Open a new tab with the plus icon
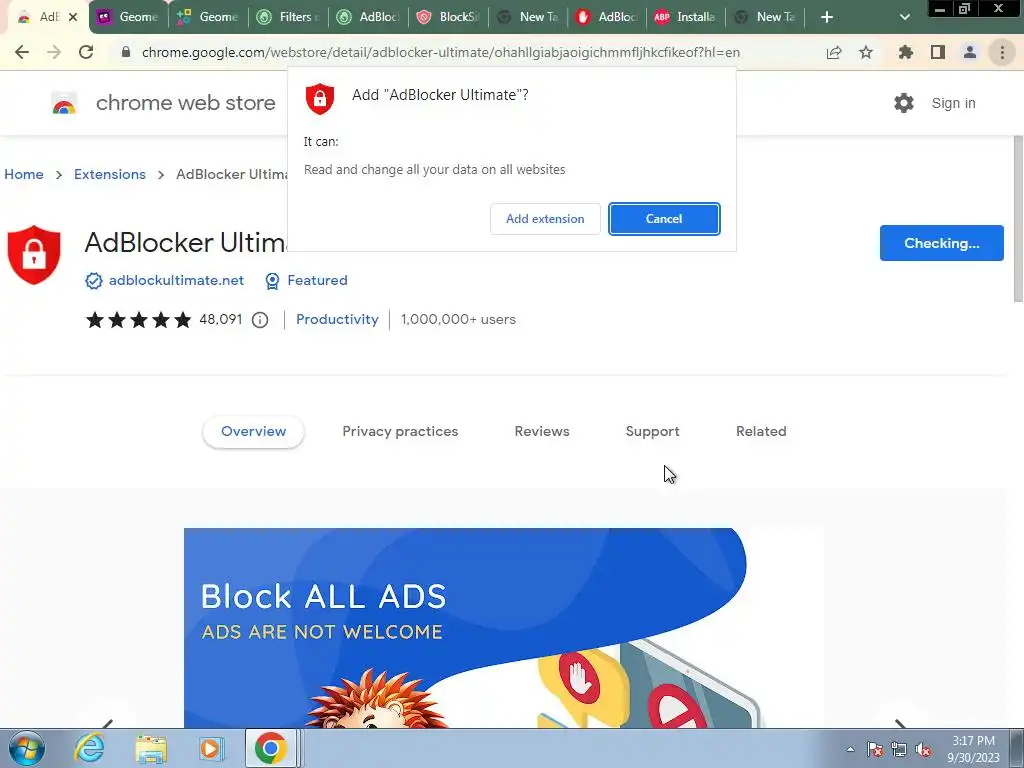The height and width of the screenshot is (768, 1024). click(x=827, y=17)
